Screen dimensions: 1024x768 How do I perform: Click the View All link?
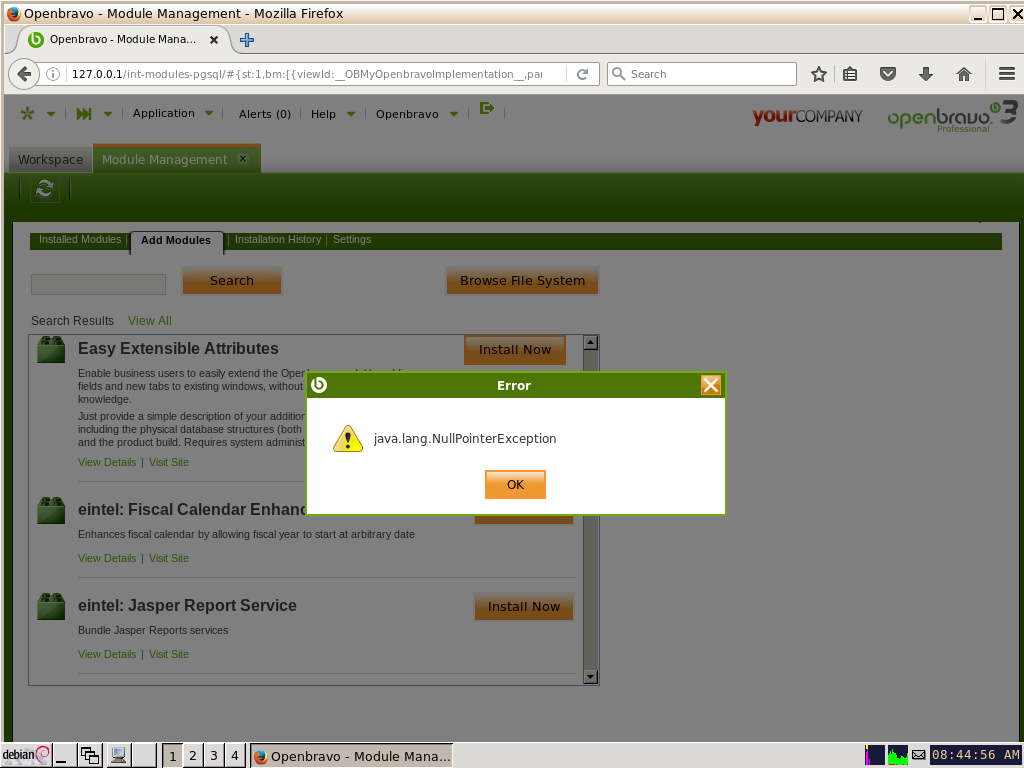(x=150, y=321)
